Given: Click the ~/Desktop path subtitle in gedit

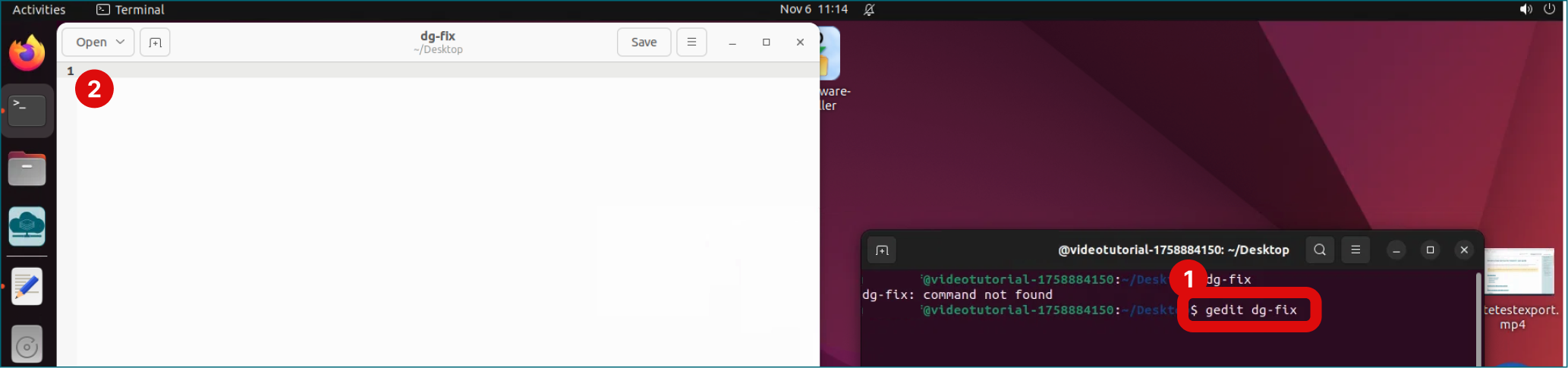Looking at the screenshot, I should (x=438, y=49).
